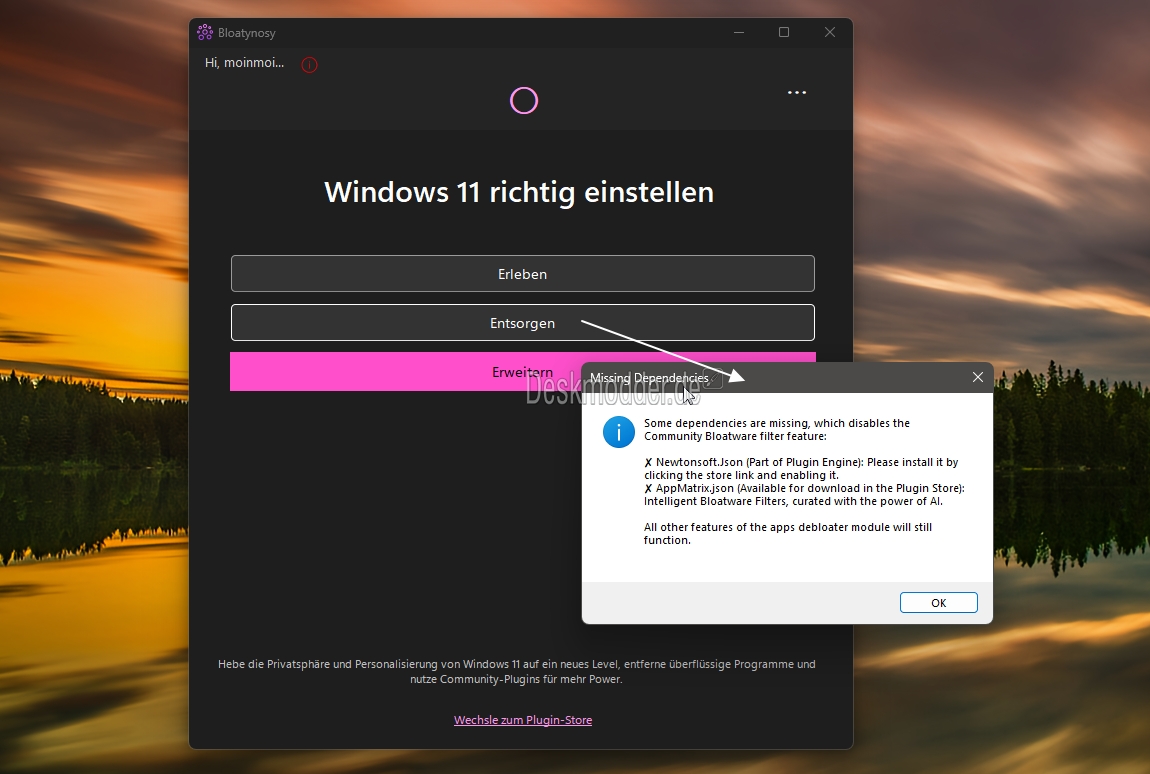Screen dimensions: 1150x774
Task: Minimize the Bloatynosy window
Action: pyautogui.click(x=739, y=32)
